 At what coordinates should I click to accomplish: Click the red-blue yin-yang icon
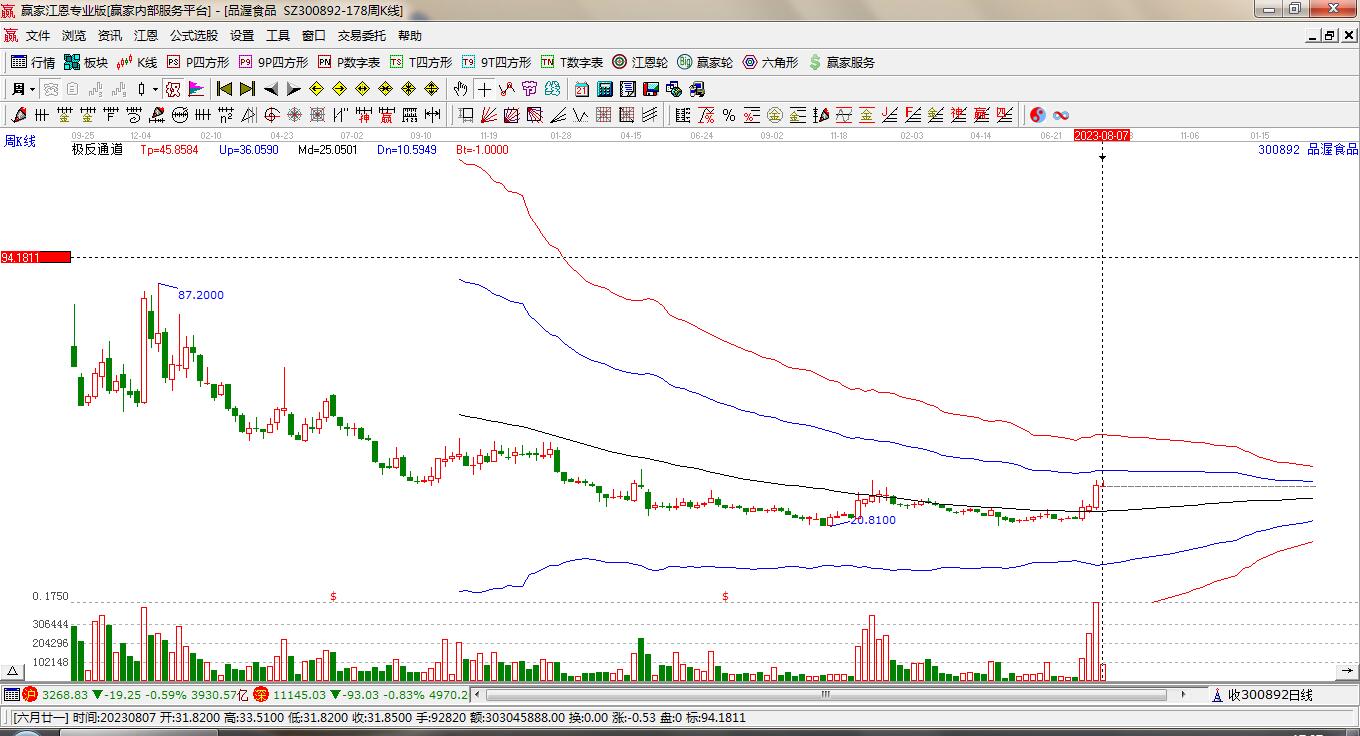pyautogui.click(x=1038, y=115)
